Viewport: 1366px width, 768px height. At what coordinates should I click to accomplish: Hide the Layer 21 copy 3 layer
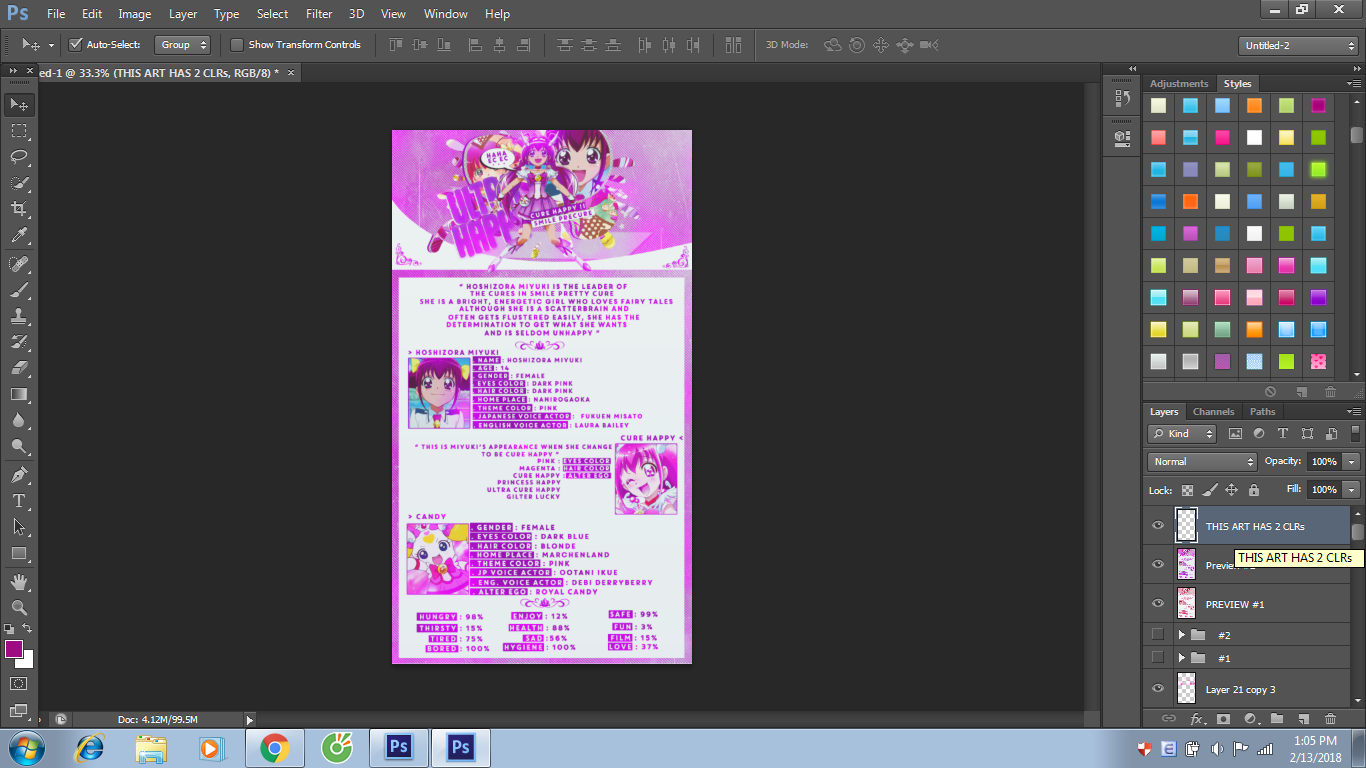tap(1158, 689)
